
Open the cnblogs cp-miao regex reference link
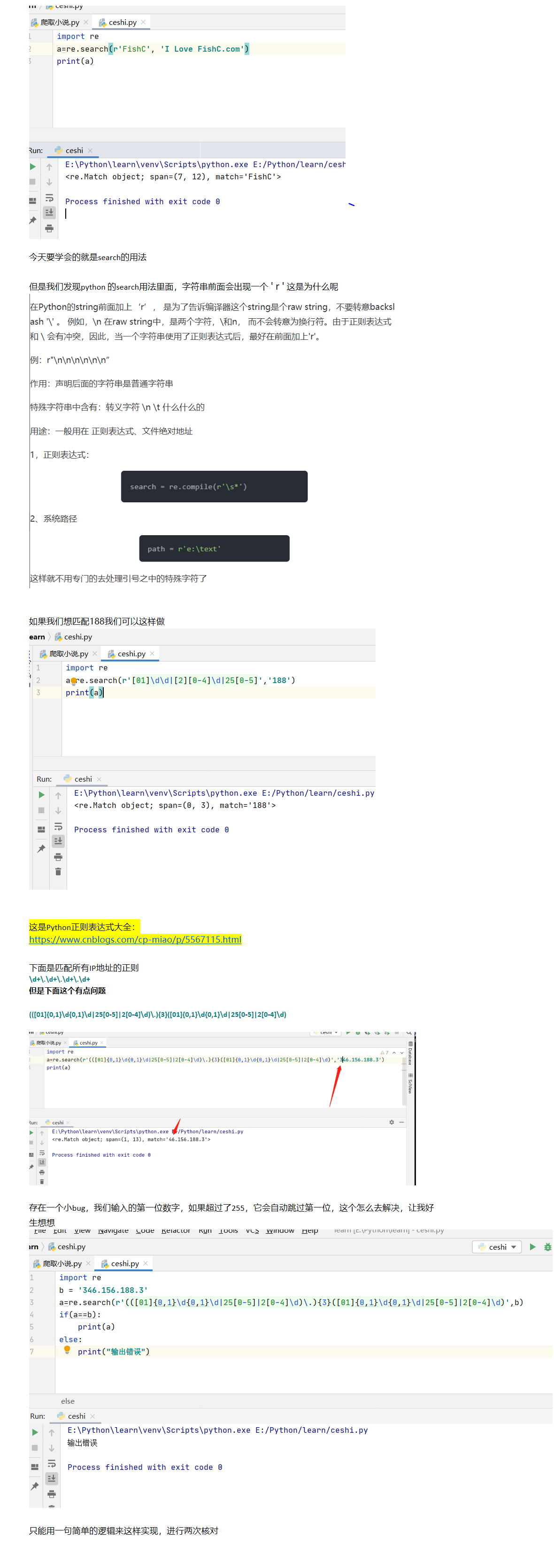click(x=135, y=939)
